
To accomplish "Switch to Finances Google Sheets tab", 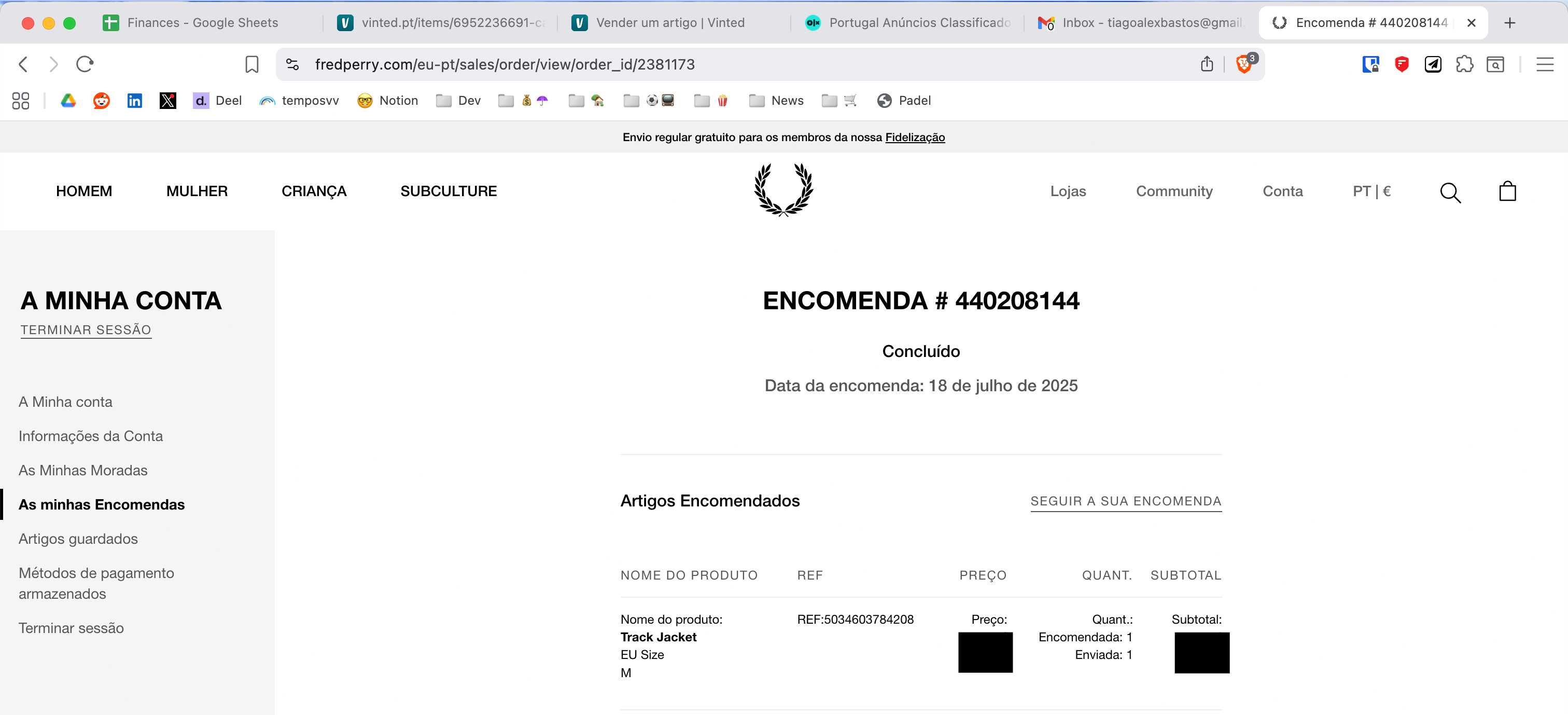I will coord(203,22).
